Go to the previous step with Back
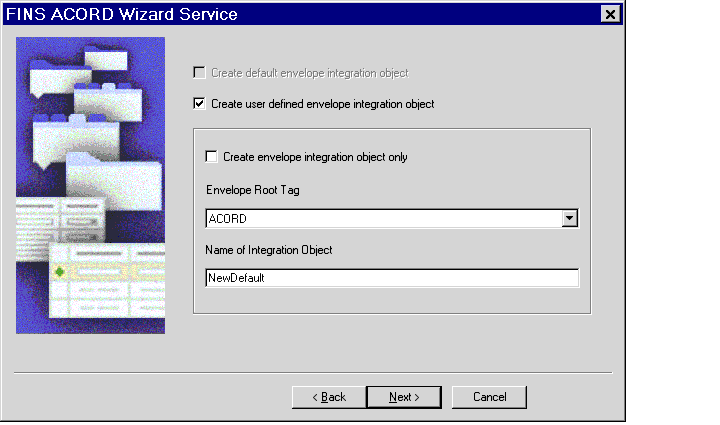This screenshot has width=720, height=425. [329, 397]
